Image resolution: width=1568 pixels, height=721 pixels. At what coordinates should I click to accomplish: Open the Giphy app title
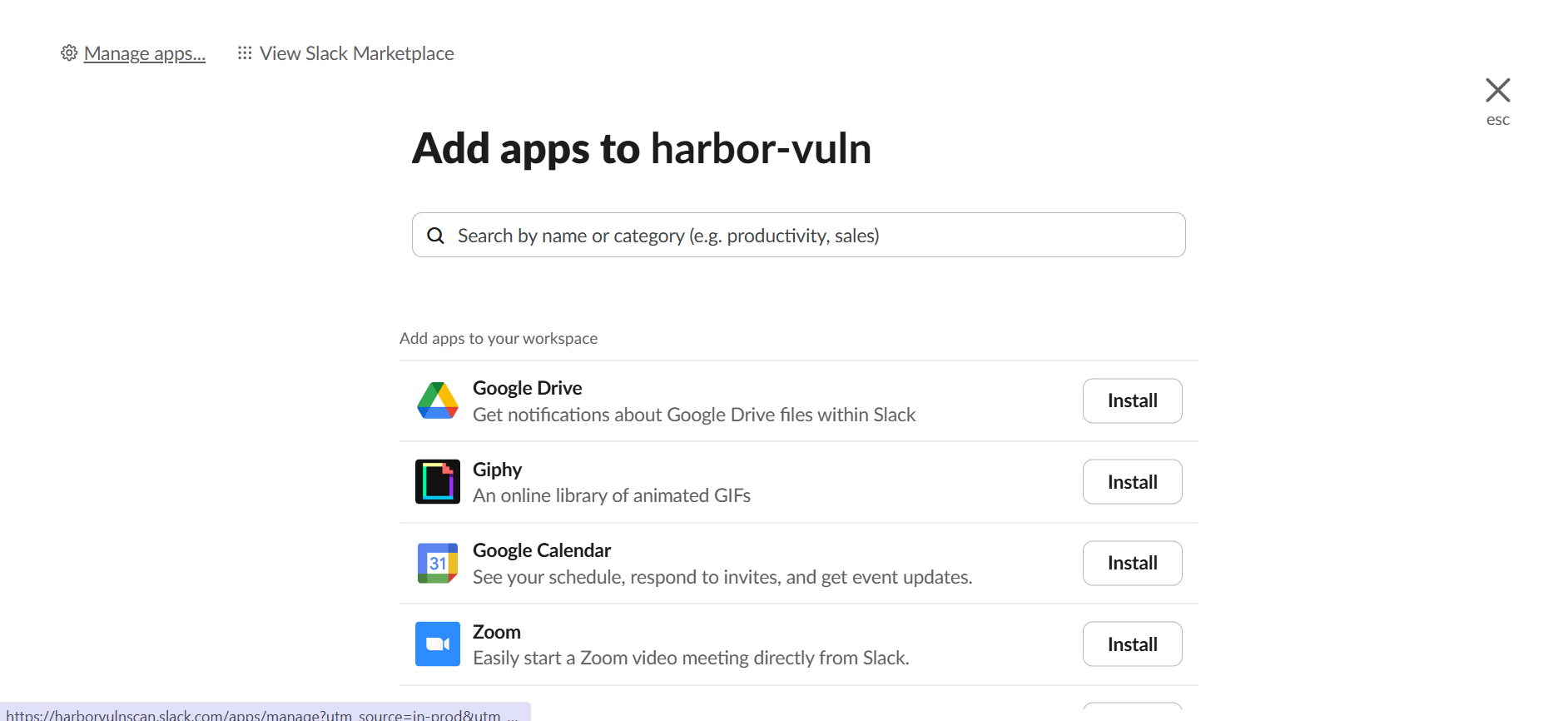click(x=497, y=470)
